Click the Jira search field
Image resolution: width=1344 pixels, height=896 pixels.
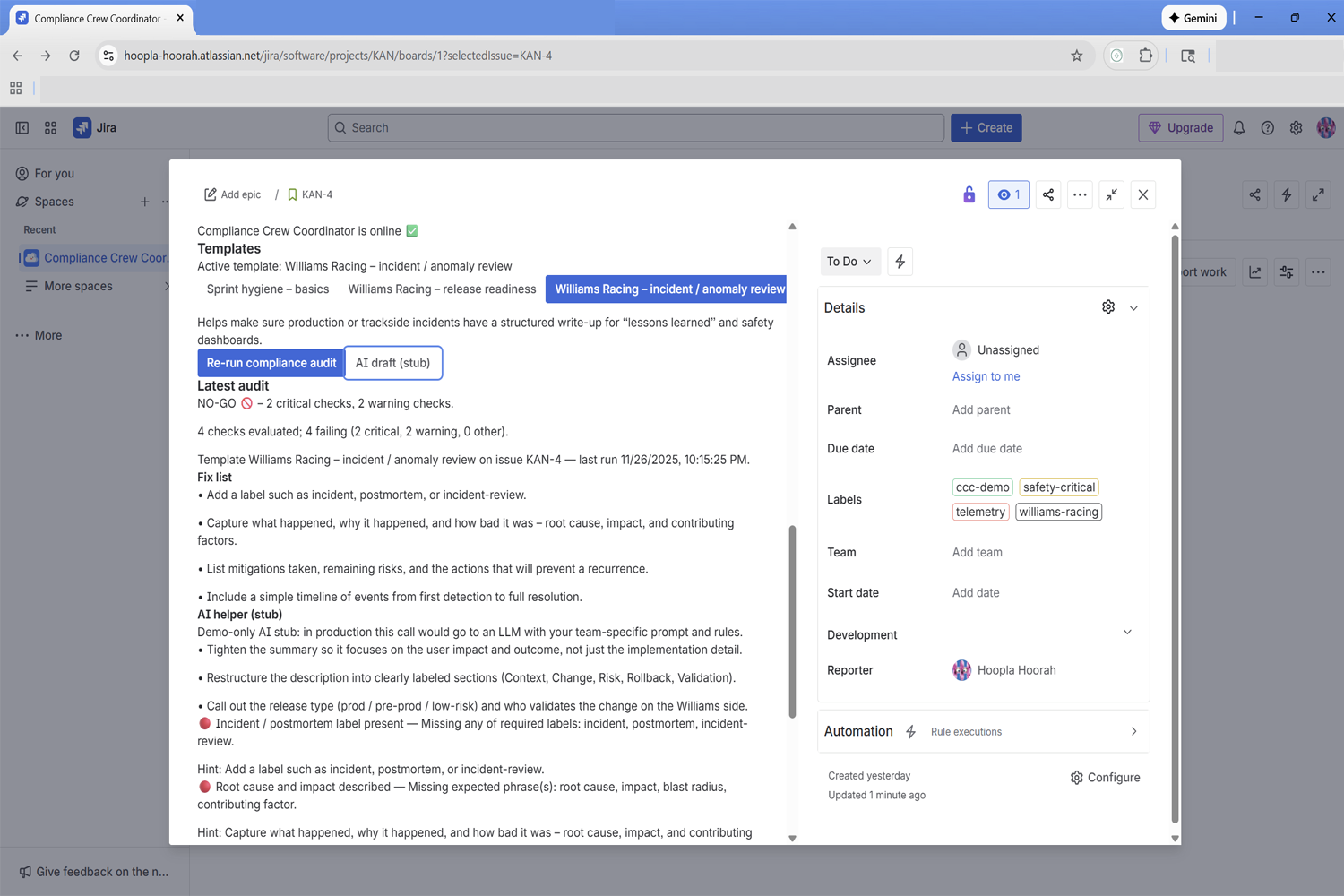pos(636,128)
